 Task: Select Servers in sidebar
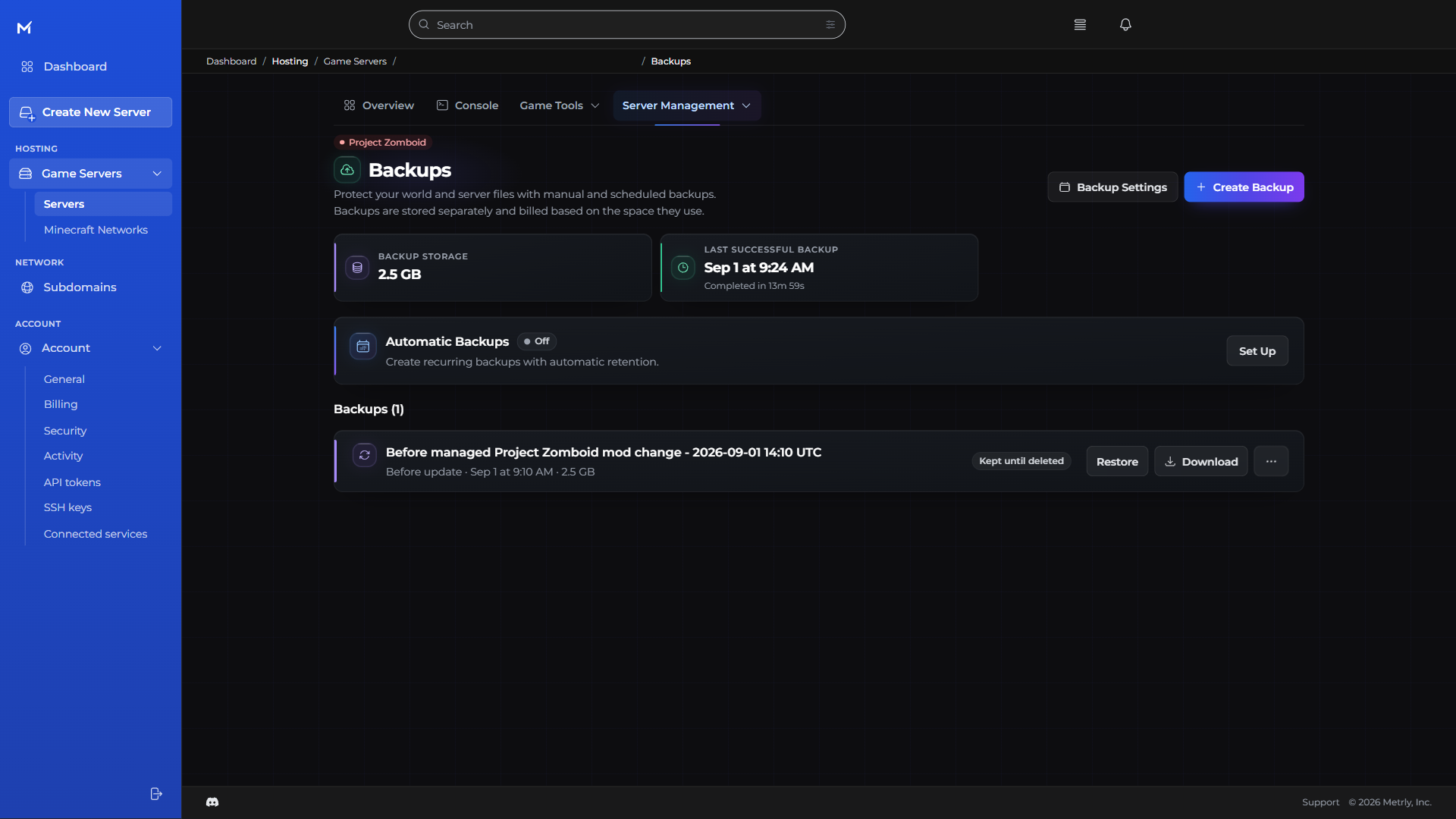coord(103,204)
